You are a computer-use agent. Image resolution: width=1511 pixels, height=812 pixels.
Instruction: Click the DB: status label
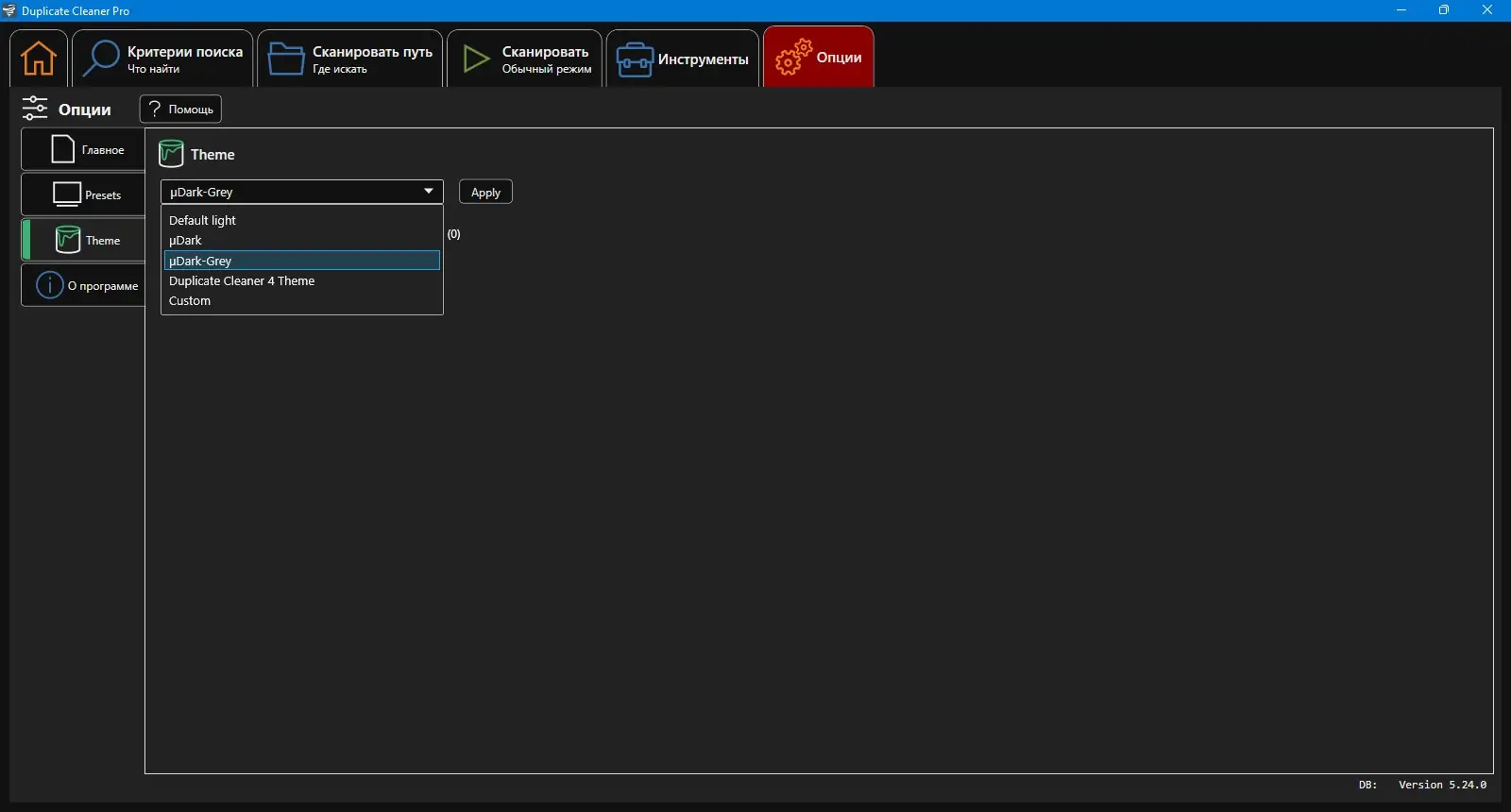coord(1367,785)
